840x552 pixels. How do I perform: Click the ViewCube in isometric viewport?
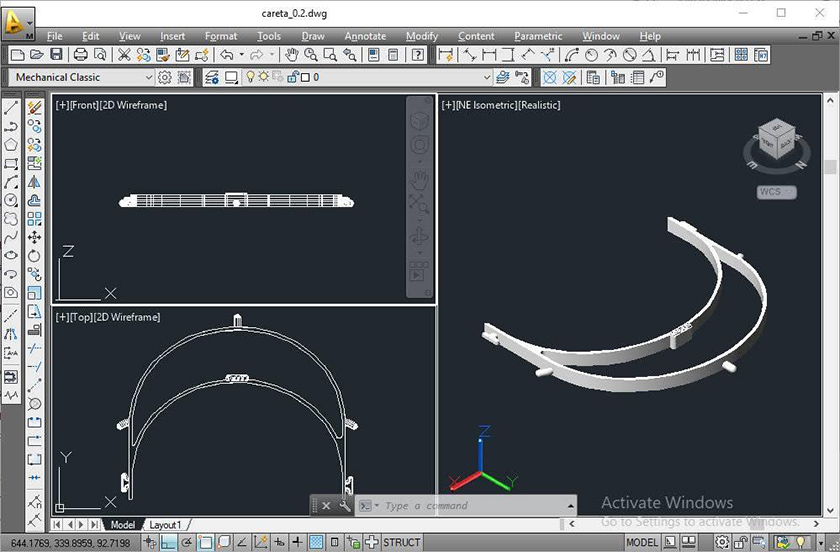[777, 140]
